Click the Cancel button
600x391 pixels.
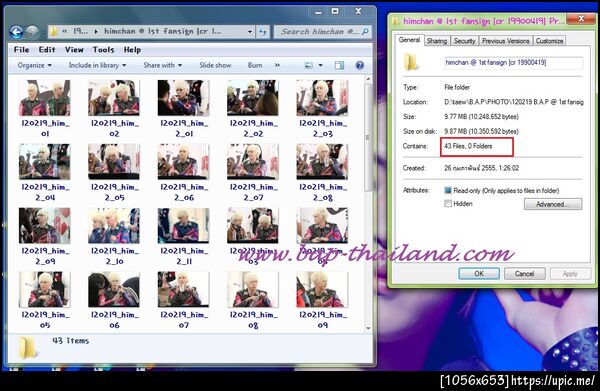click(524, 274)
